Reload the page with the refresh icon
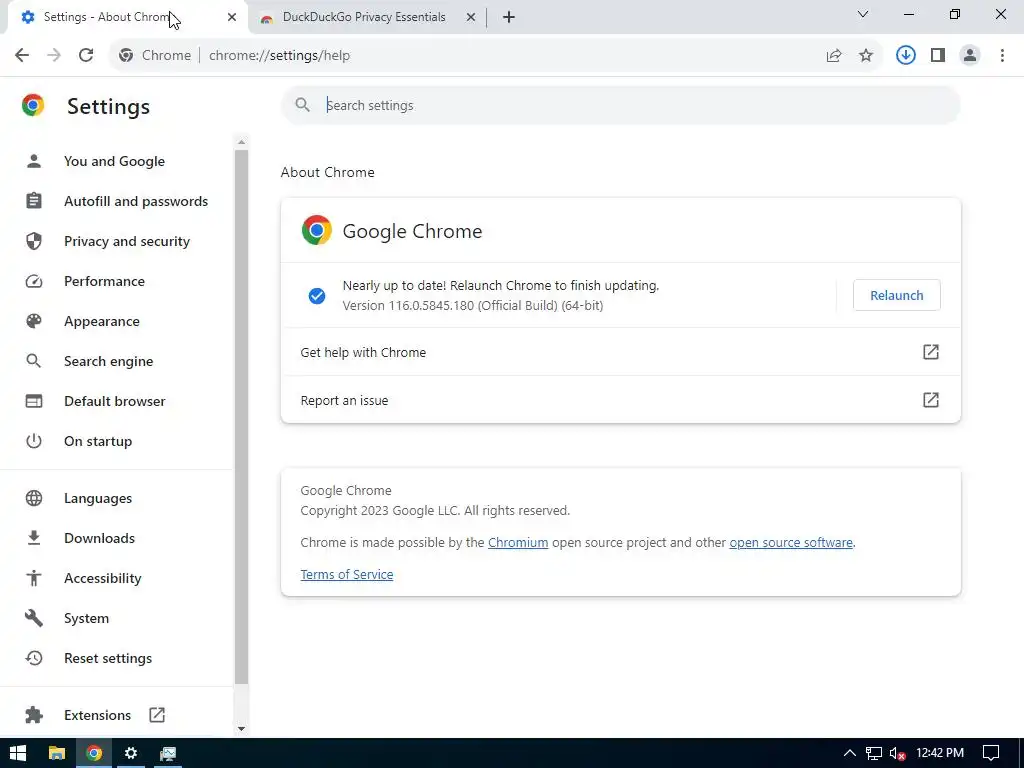Screen dimensions: 1024x768 [86, 56]
